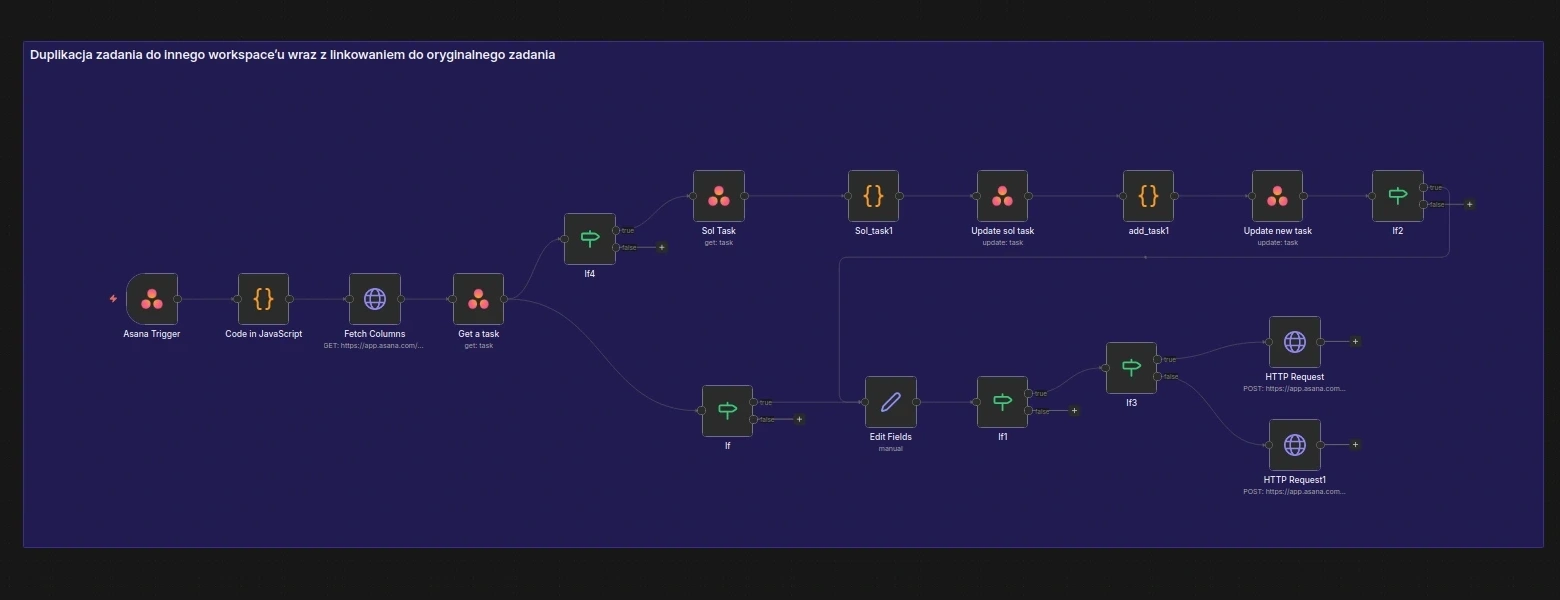Select the If1 condition node
1560x600 pixels.
[1002, 402]
